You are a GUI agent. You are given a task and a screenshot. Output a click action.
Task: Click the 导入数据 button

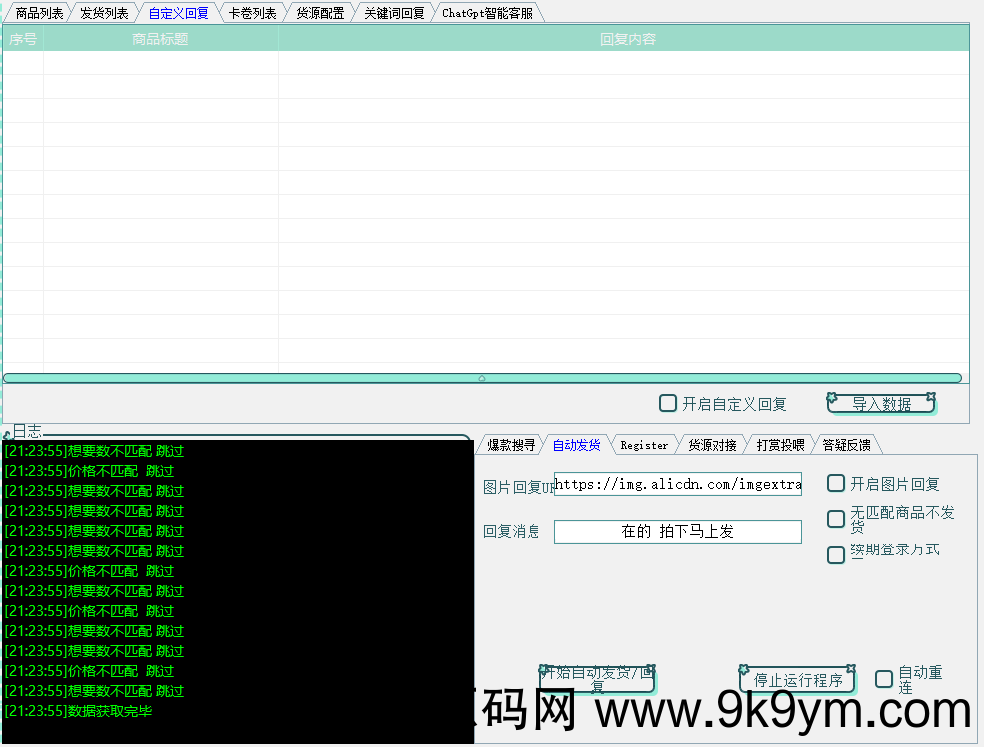[x=881, y=404]
